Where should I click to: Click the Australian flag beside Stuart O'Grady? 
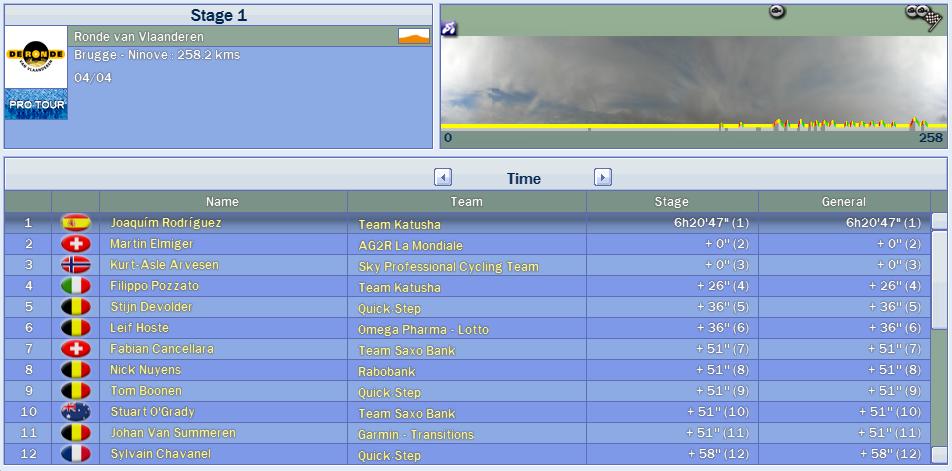click(76, 412)
